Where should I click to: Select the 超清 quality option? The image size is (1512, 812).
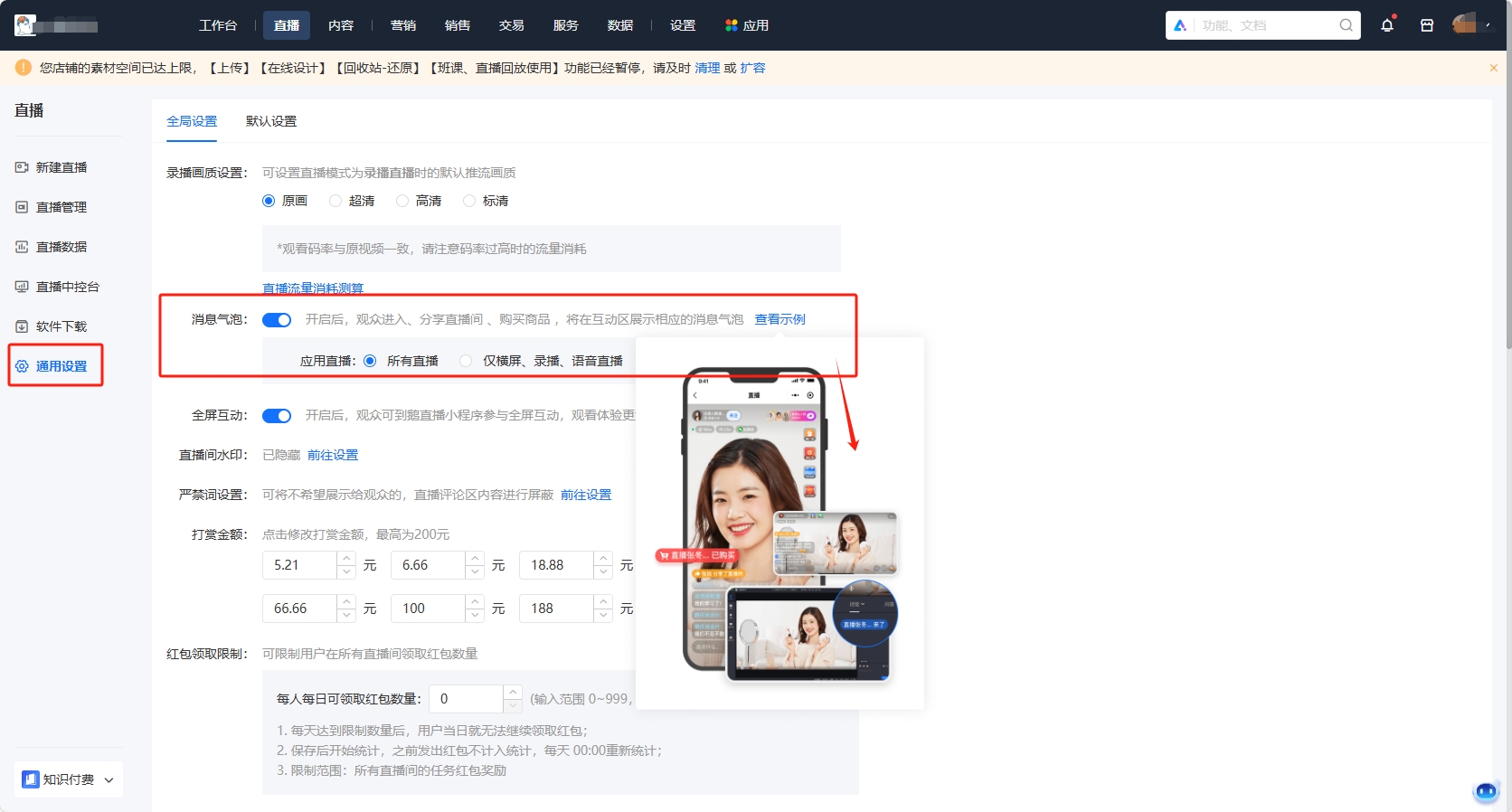(336, 201)
